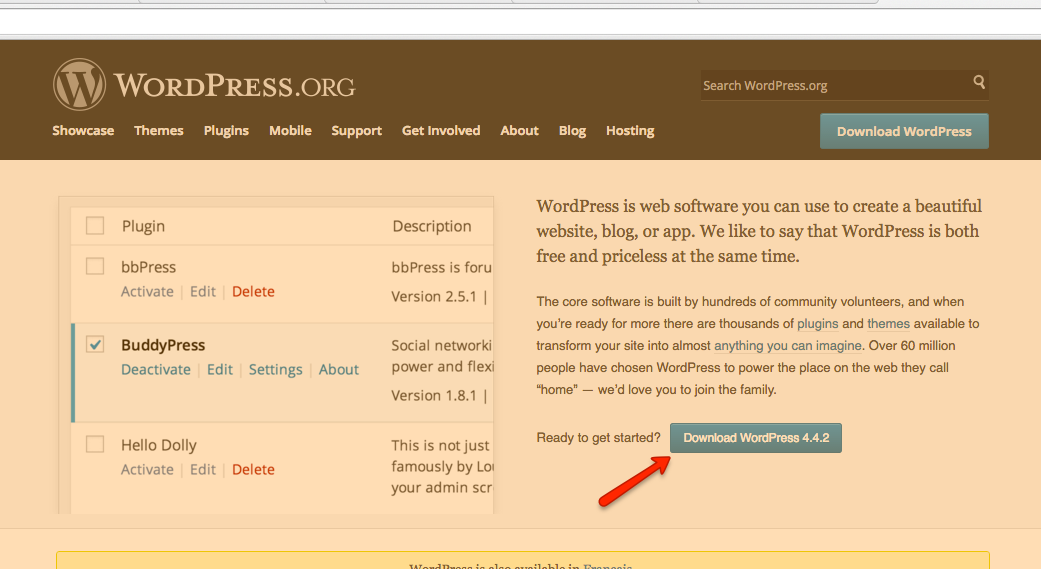Check the bbPress plugin checkbox
Image resolution: width=1041 pixels, height=569 pixels.
(95, 266)
